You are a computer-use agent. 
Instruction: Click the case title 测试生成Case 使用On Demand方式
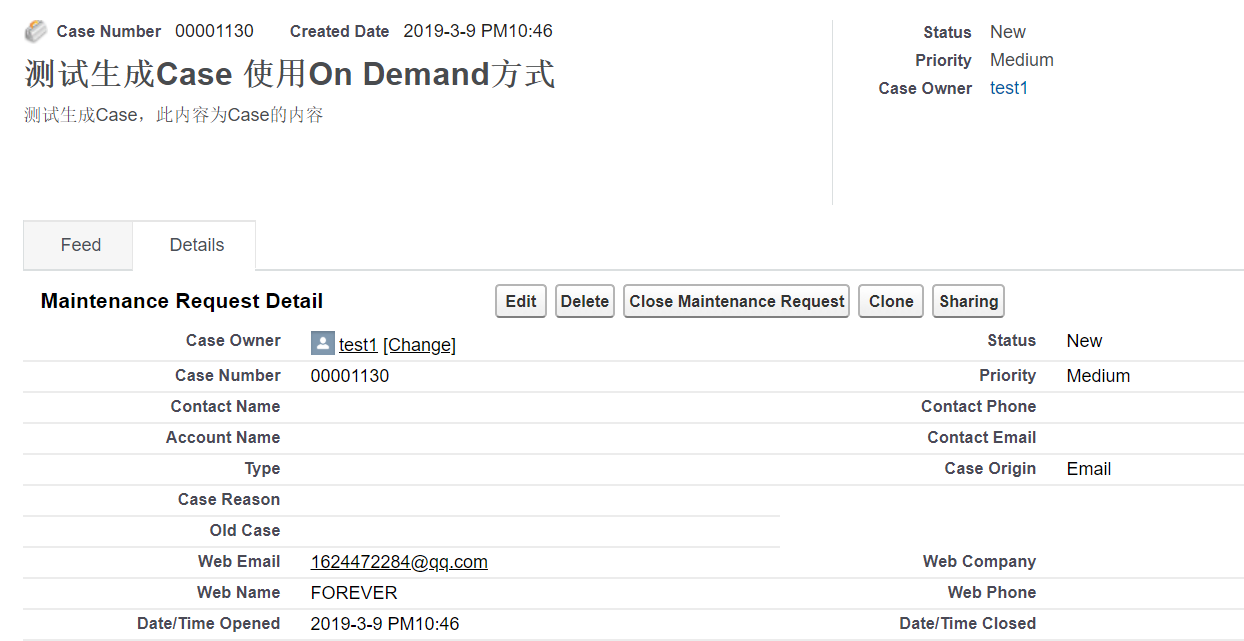[x=290, y=74]
